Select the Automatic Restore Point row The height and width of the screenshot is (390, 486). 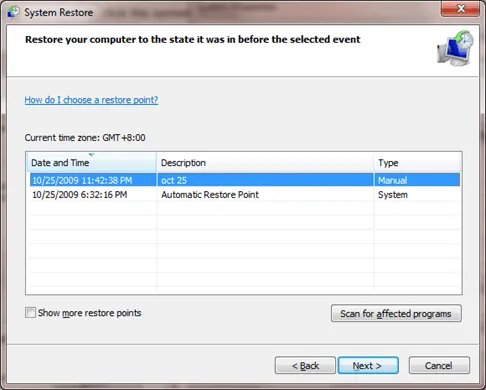click(x=245, y=195)
